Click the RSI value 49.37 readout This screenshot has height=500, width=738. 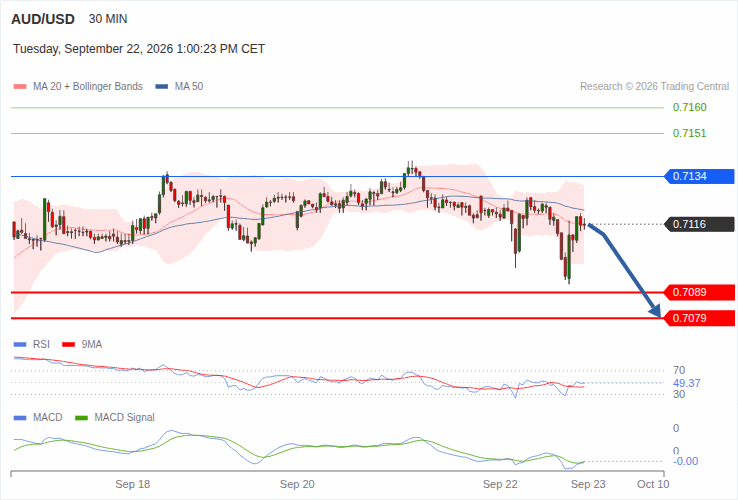click(687, 383)
